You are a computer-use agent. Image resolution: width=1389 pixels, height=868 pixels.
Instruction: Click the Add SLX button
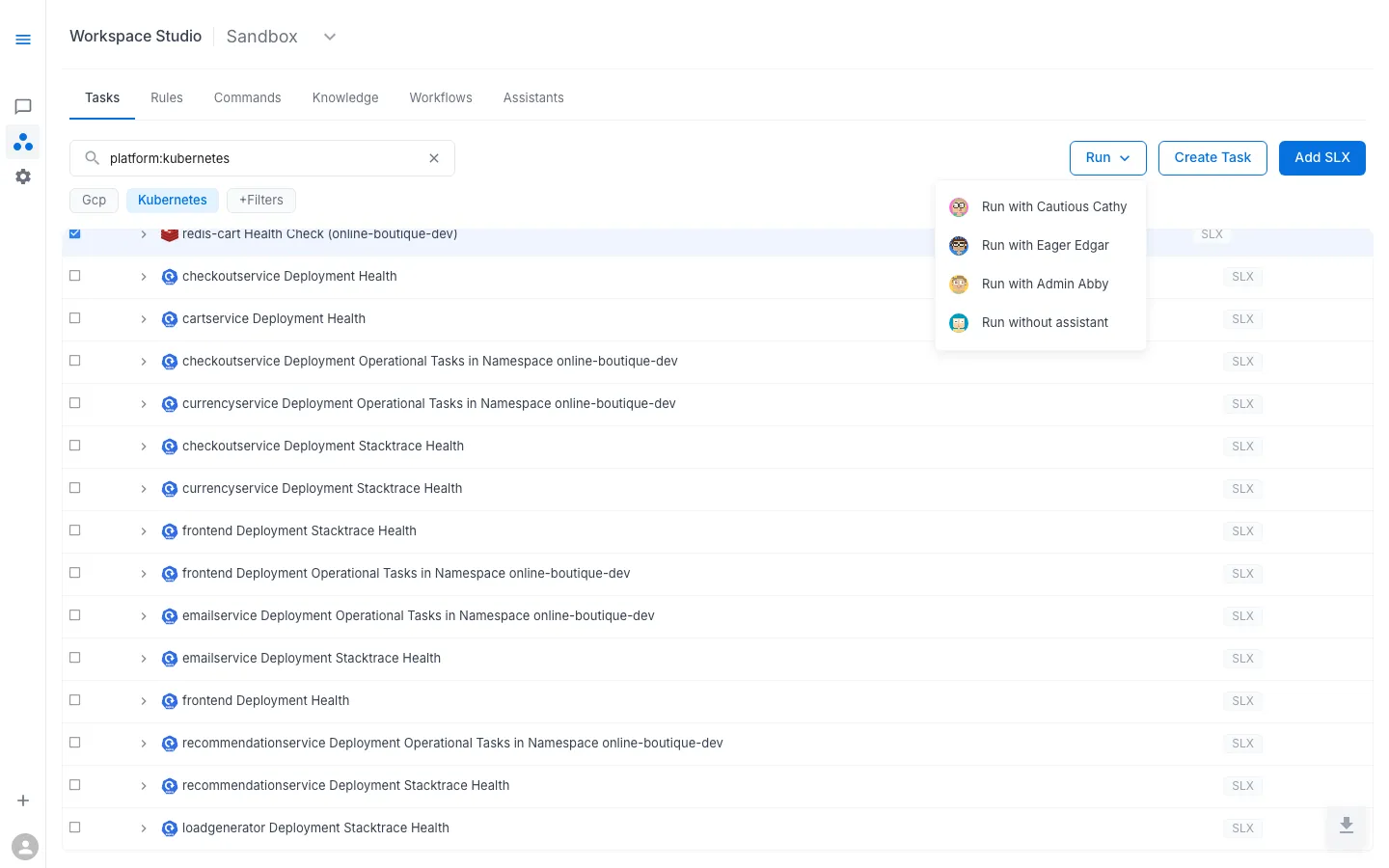pyautogui.click(x=1321, y=157)
